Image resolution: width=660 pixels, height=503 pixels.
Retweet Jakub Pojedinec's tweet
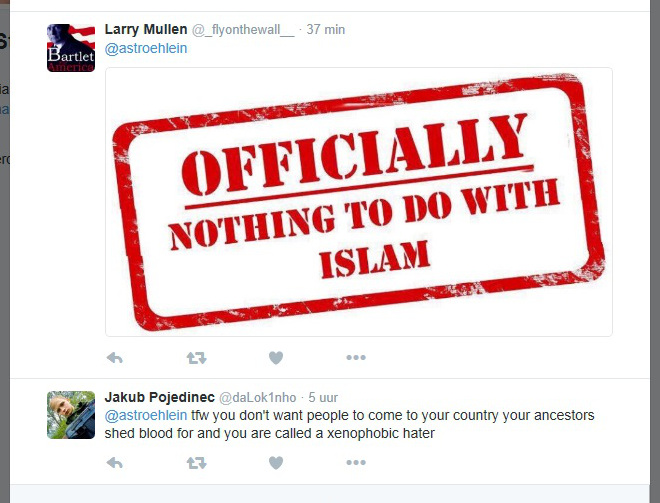[197, 463]
